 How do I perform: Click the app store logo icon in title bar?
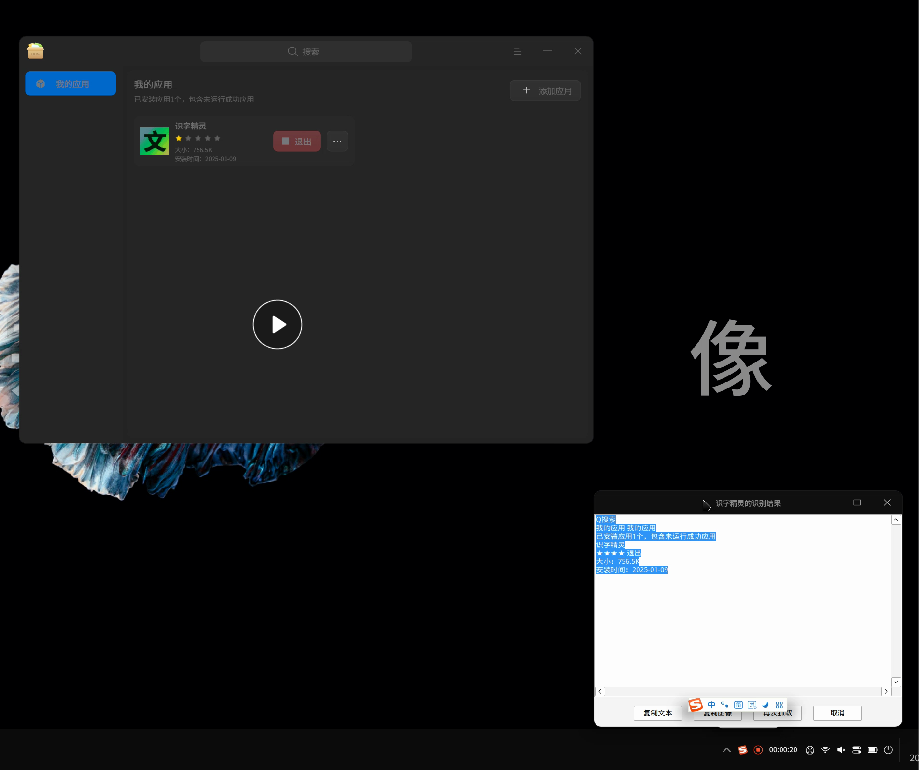35,51
